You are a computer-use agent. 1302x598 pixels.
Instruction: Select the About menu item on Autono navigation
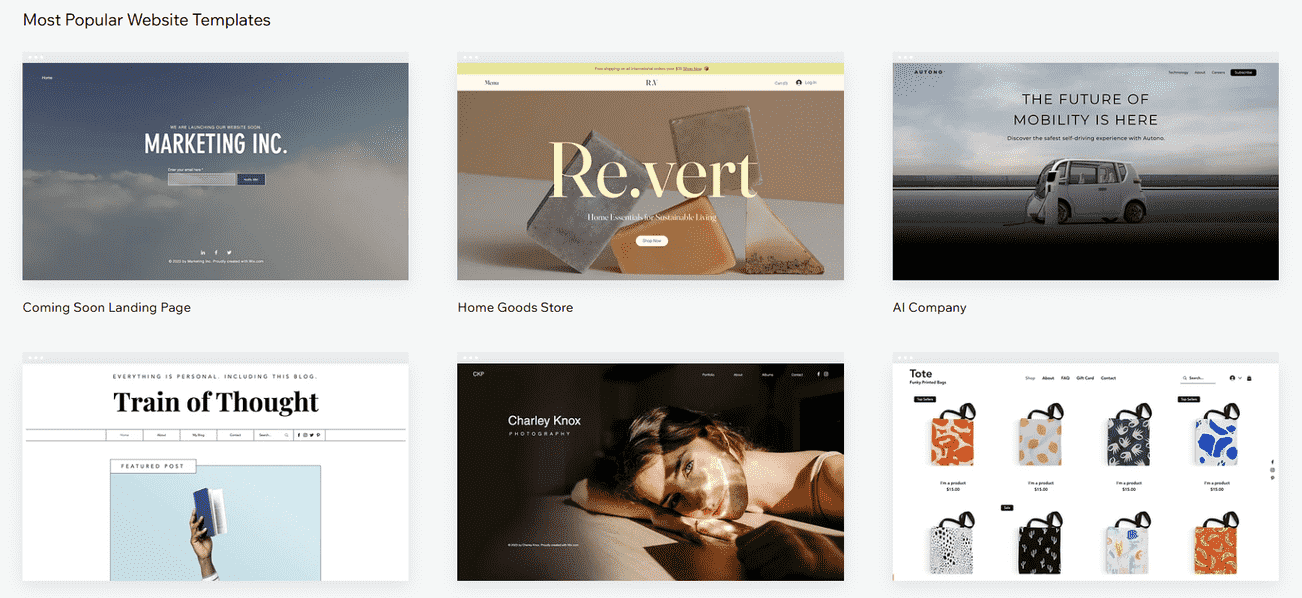point(1200,72)
